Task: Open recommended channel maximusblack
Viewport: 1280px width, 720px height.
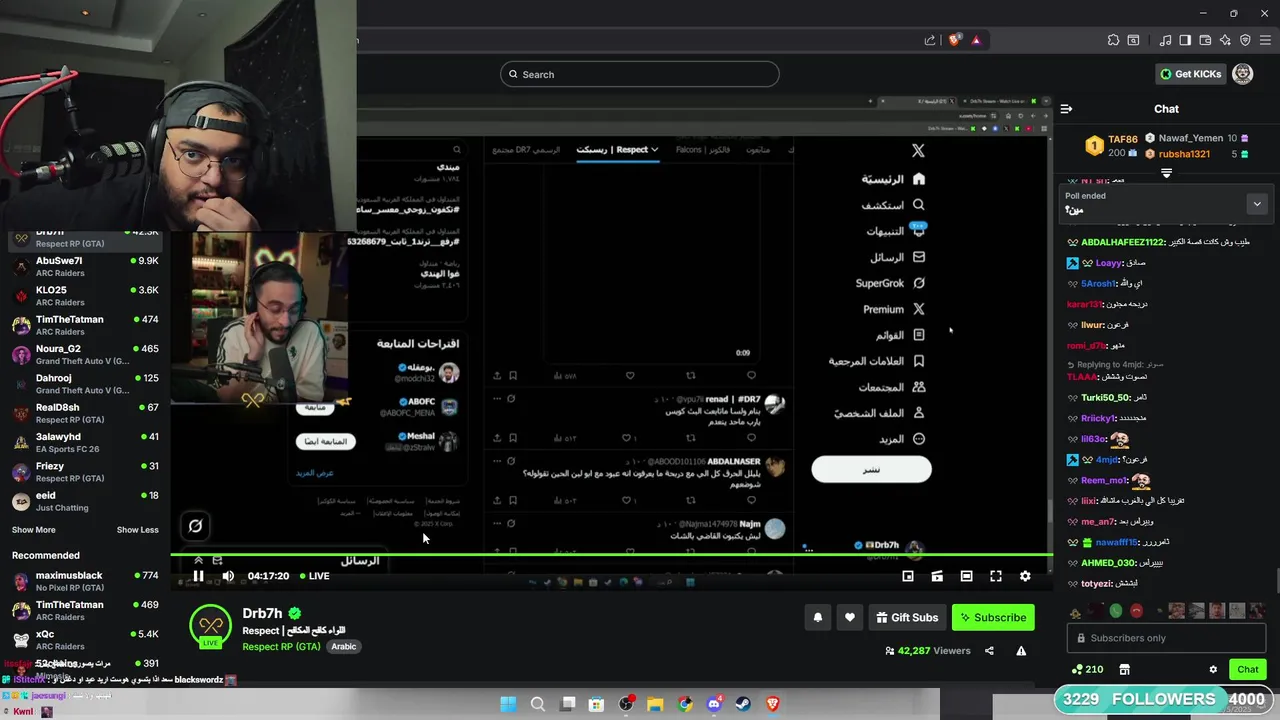Action: pos(85,581)
